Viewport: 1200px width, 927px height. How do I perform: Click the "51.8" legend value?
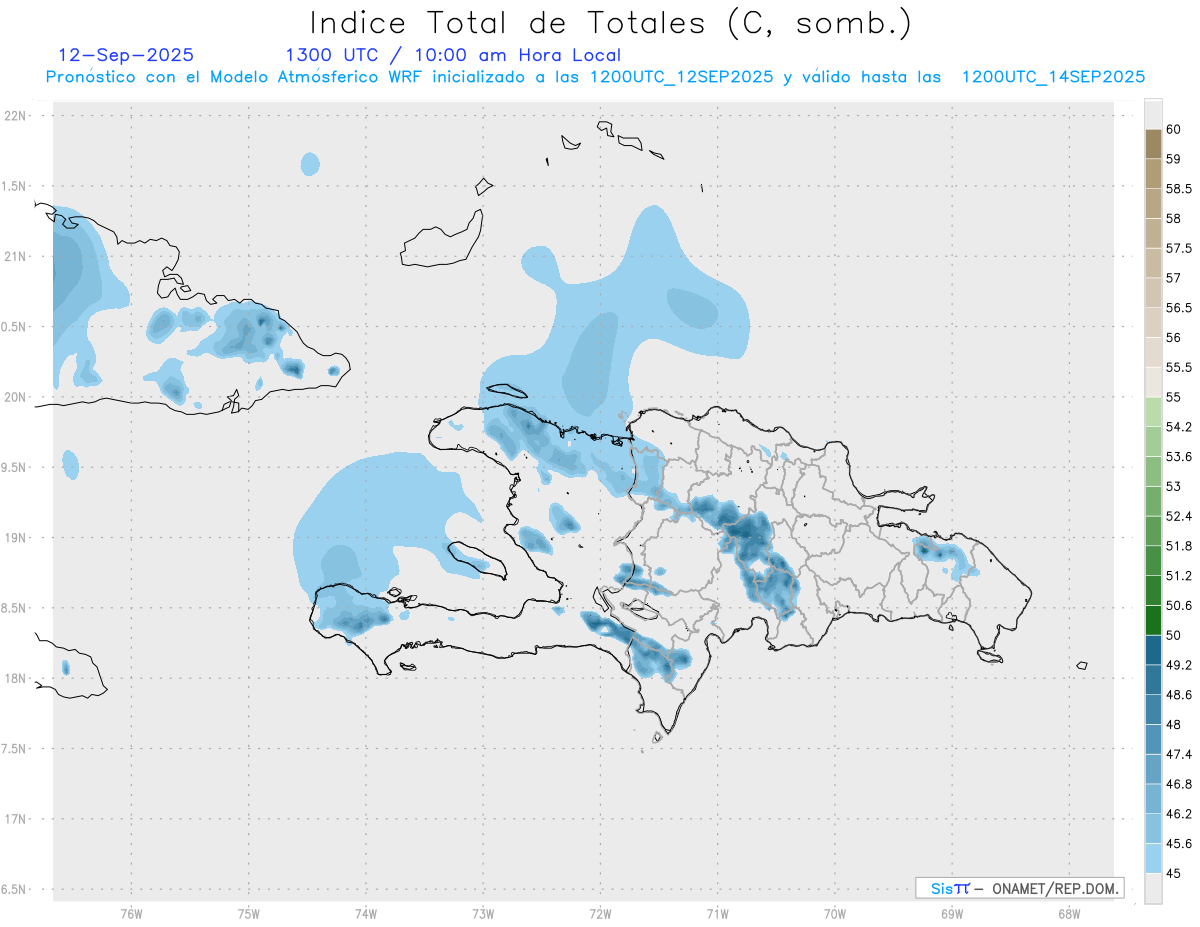pyautogui.click(x=1178, y=546)
